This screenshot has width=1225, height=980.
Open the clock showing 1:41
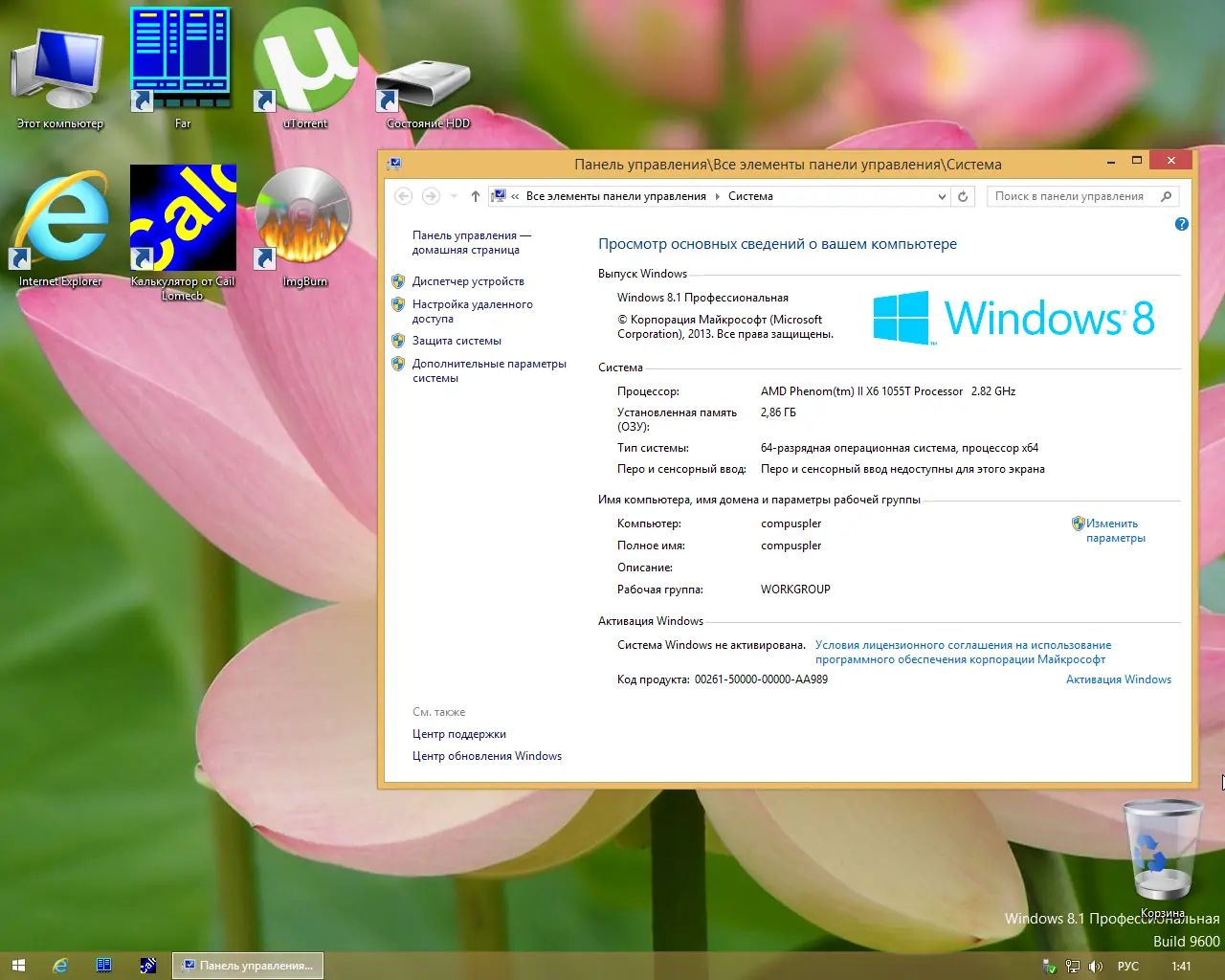[1181, 967]
